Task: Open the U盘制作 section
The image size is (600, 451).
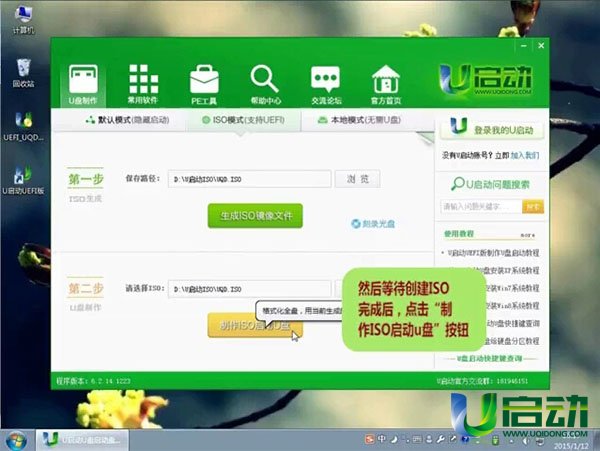Action: [83, 85]
